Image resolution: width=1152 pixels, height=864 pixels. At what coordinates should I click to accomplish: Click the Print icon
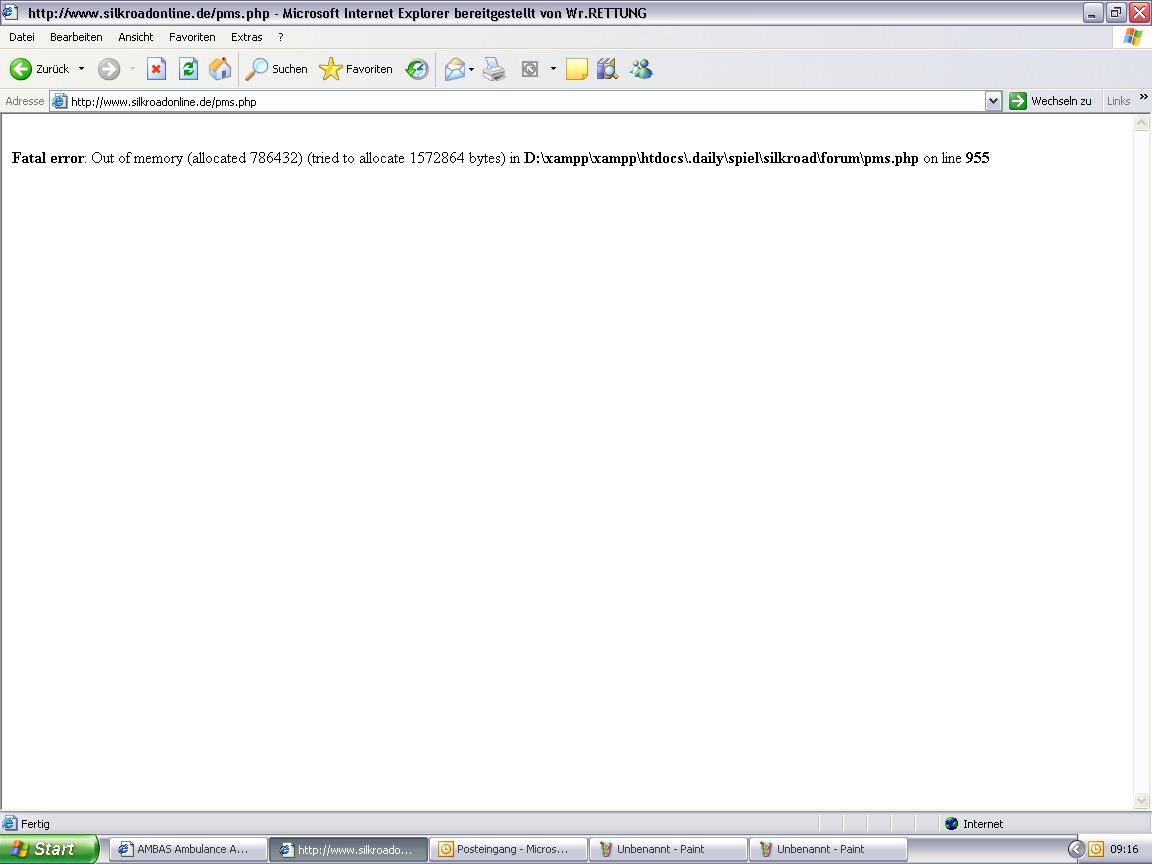point(494,69)
